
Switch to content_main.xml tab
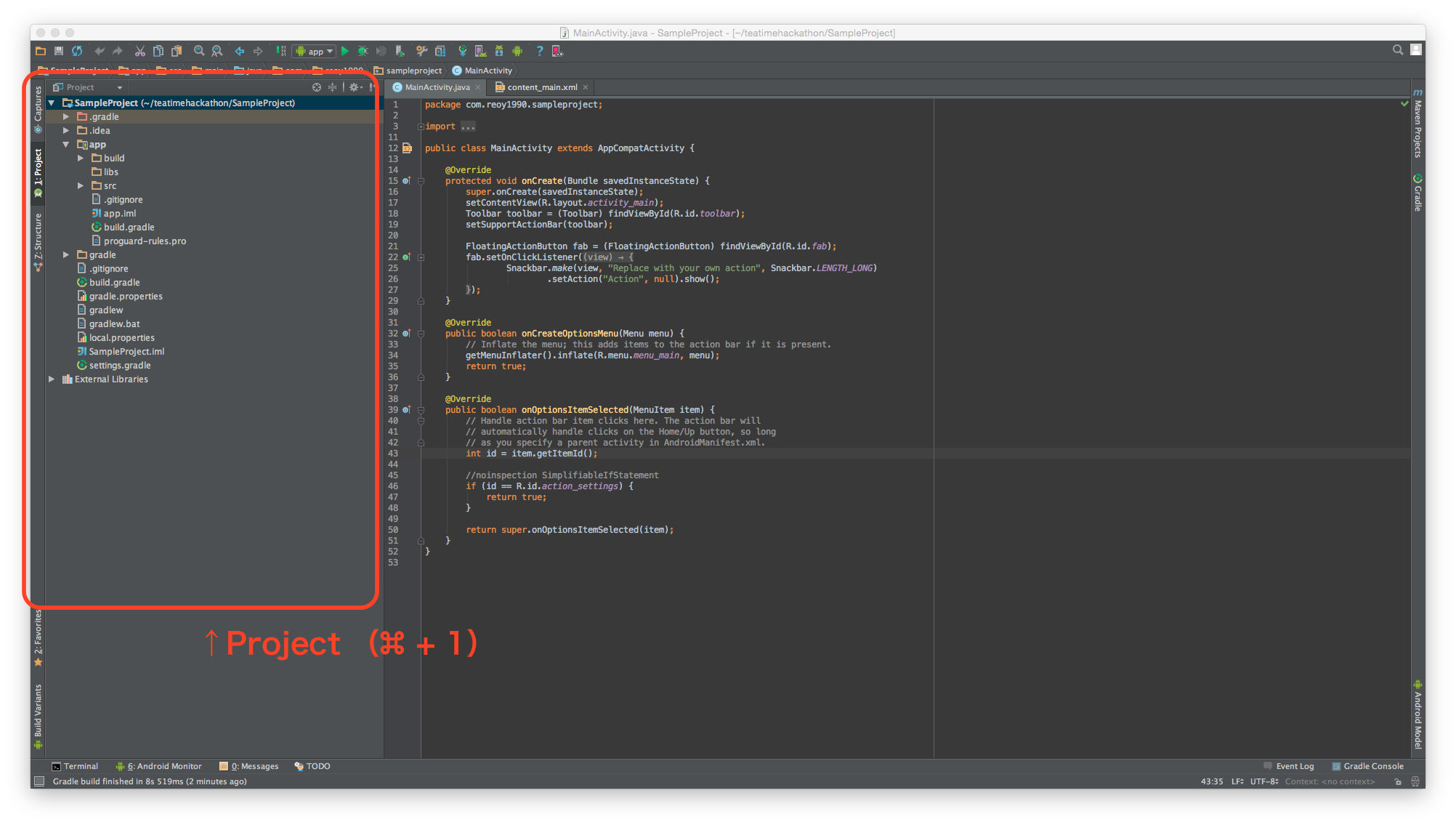(x=541, y=87)
